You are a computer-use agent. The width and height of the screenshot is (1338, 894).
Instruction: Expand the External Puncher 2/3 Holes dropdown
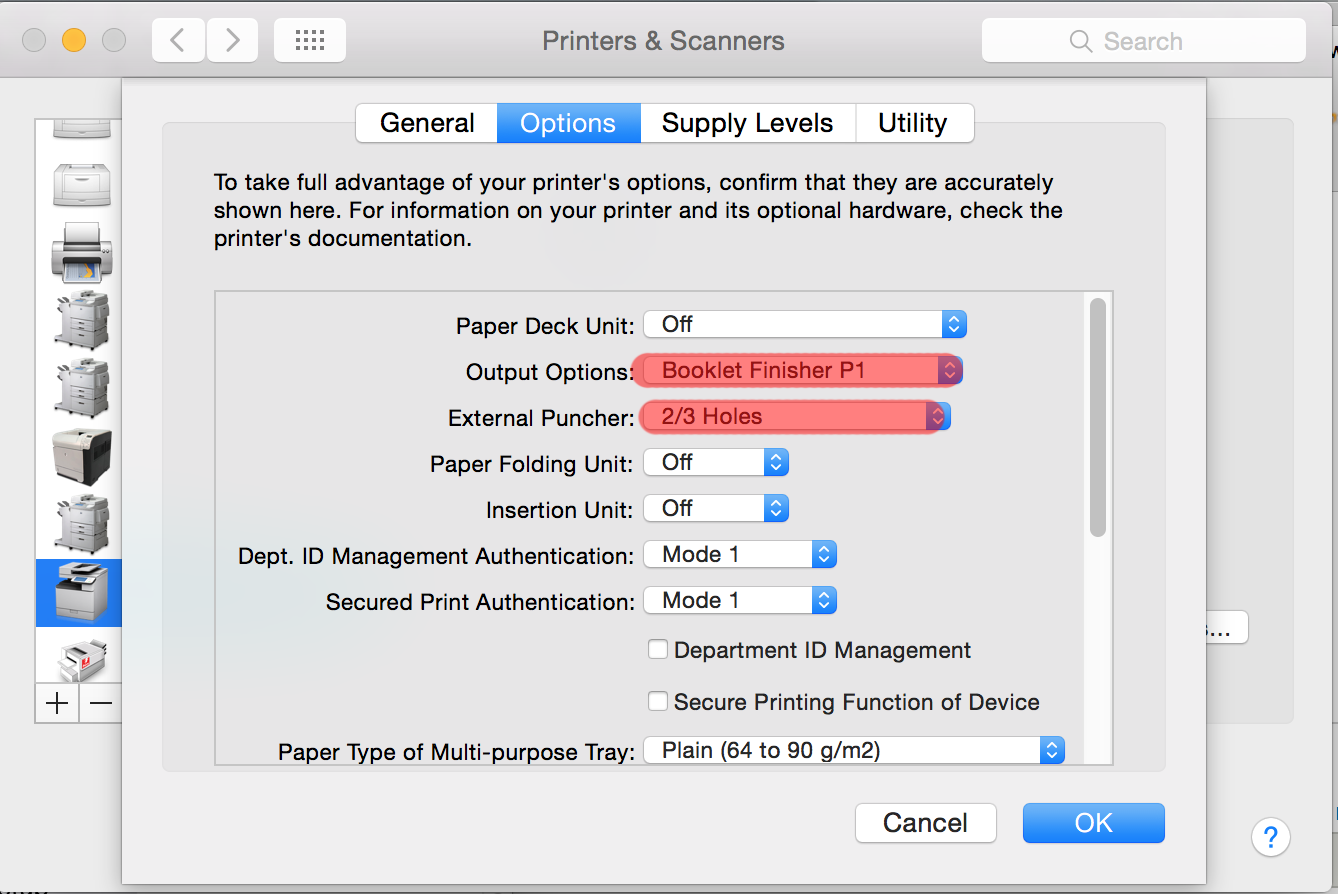click(x=796, y=416)
